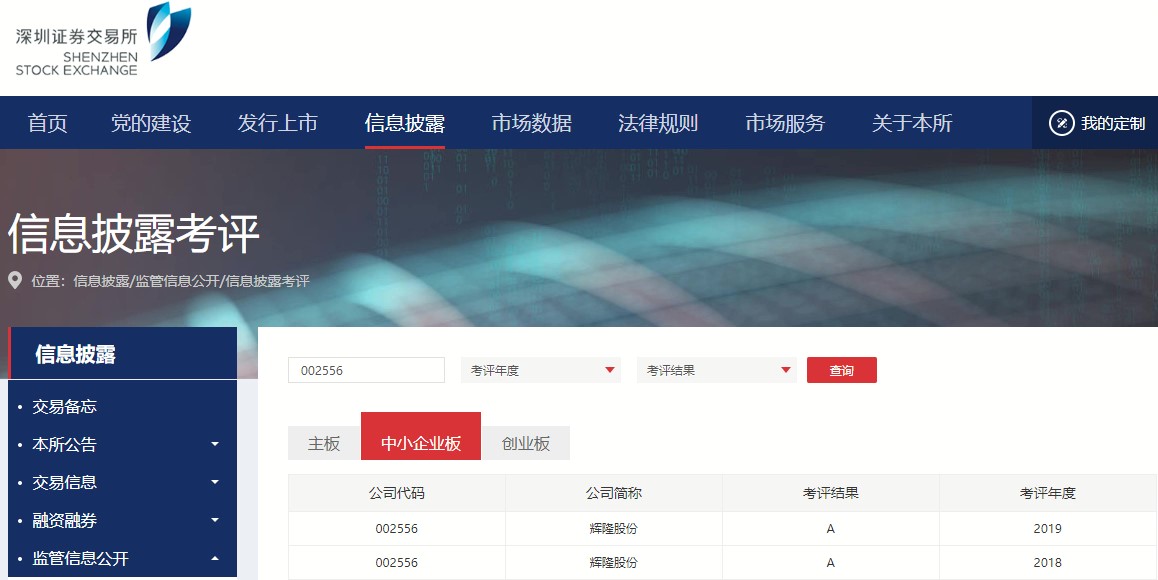Click 辉隆股份 in the 2018 row
The image size is (1158, 580).
pyautogui.click(x=614, y=563)
